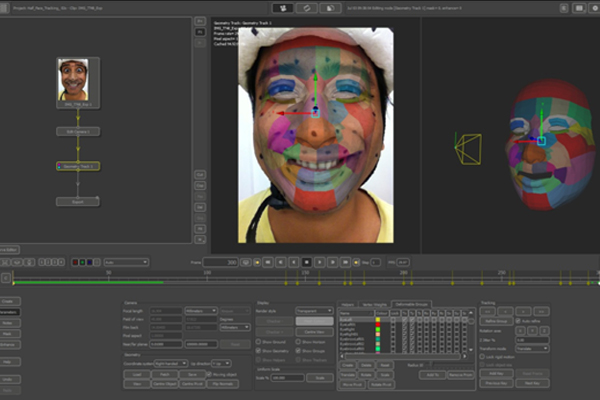The height and width of the screenshot is (400, 600).
Task: Select the Geometry Track node
Action: (77, 167)
